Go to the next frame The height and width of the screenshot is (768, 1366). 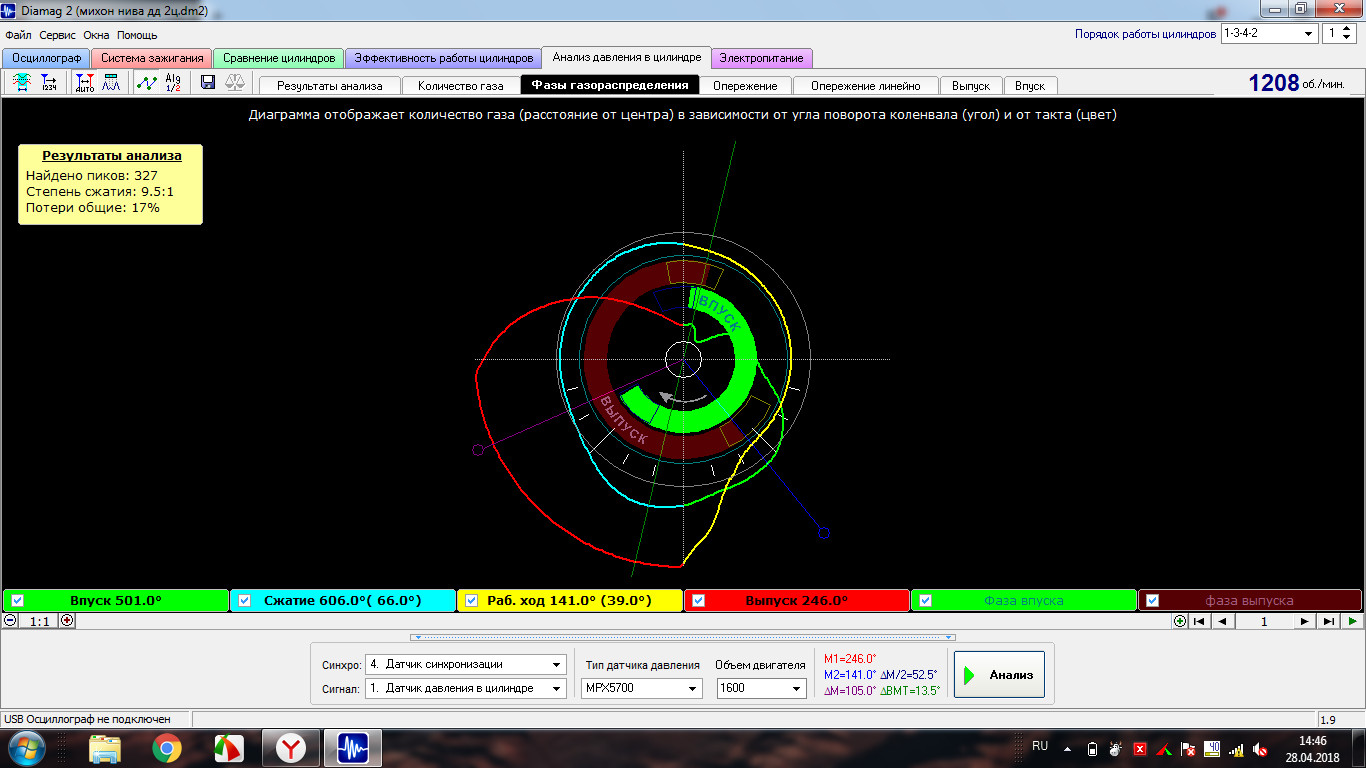1304,621
